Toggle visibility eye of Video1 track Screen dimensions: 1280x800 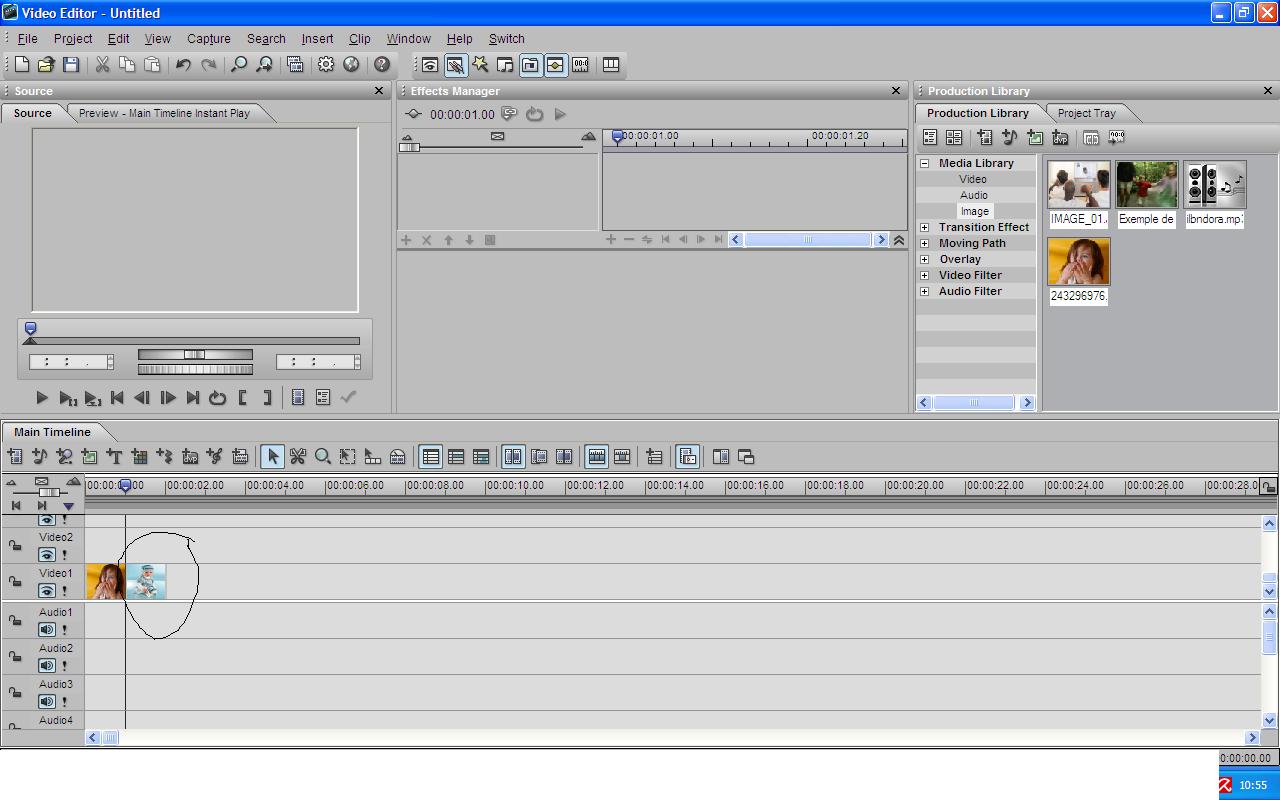(47, 591)
